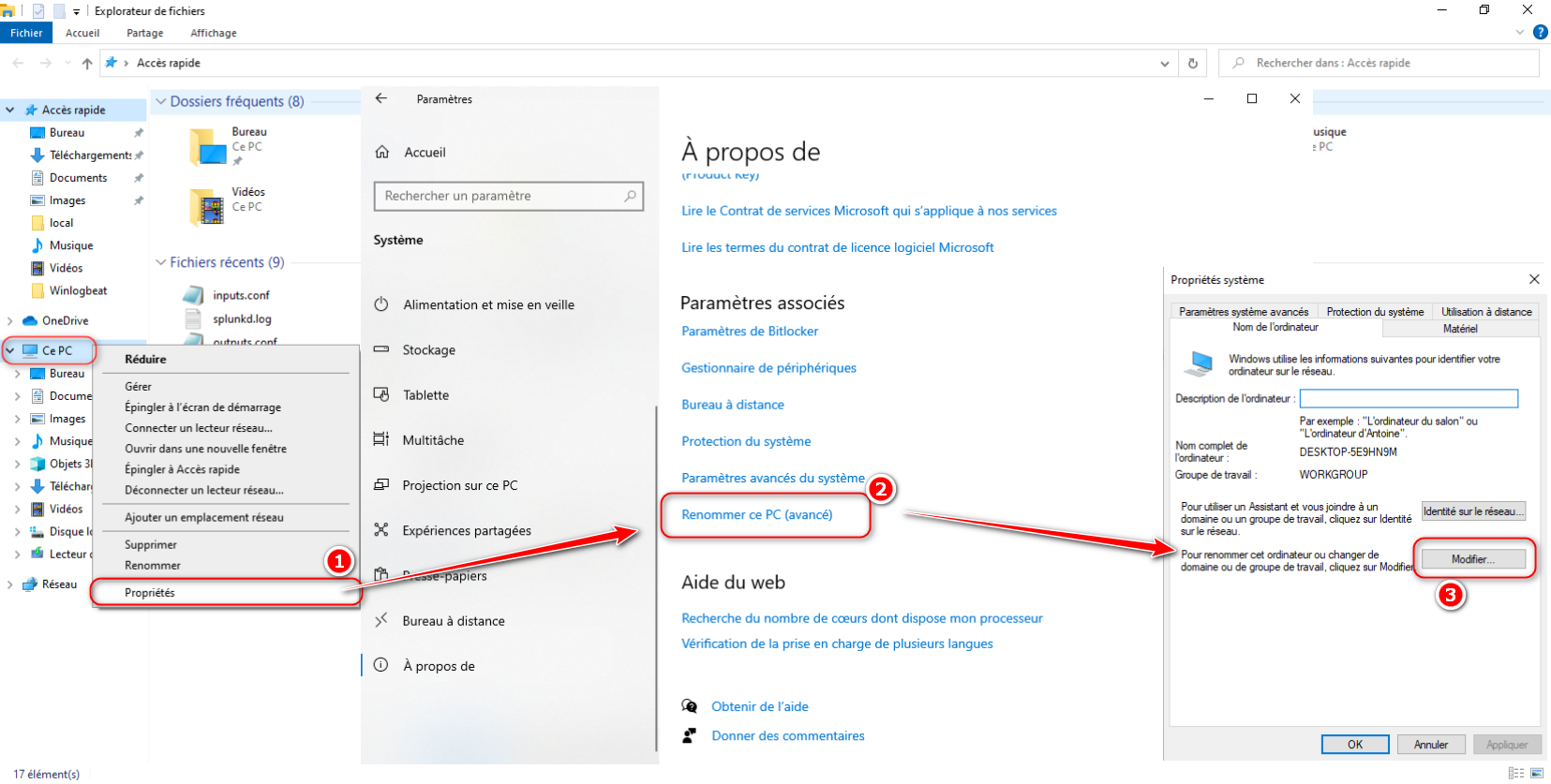Click the Modifier... button
The width and height of the screenshot is (1551, 784).
[1473, 559]
